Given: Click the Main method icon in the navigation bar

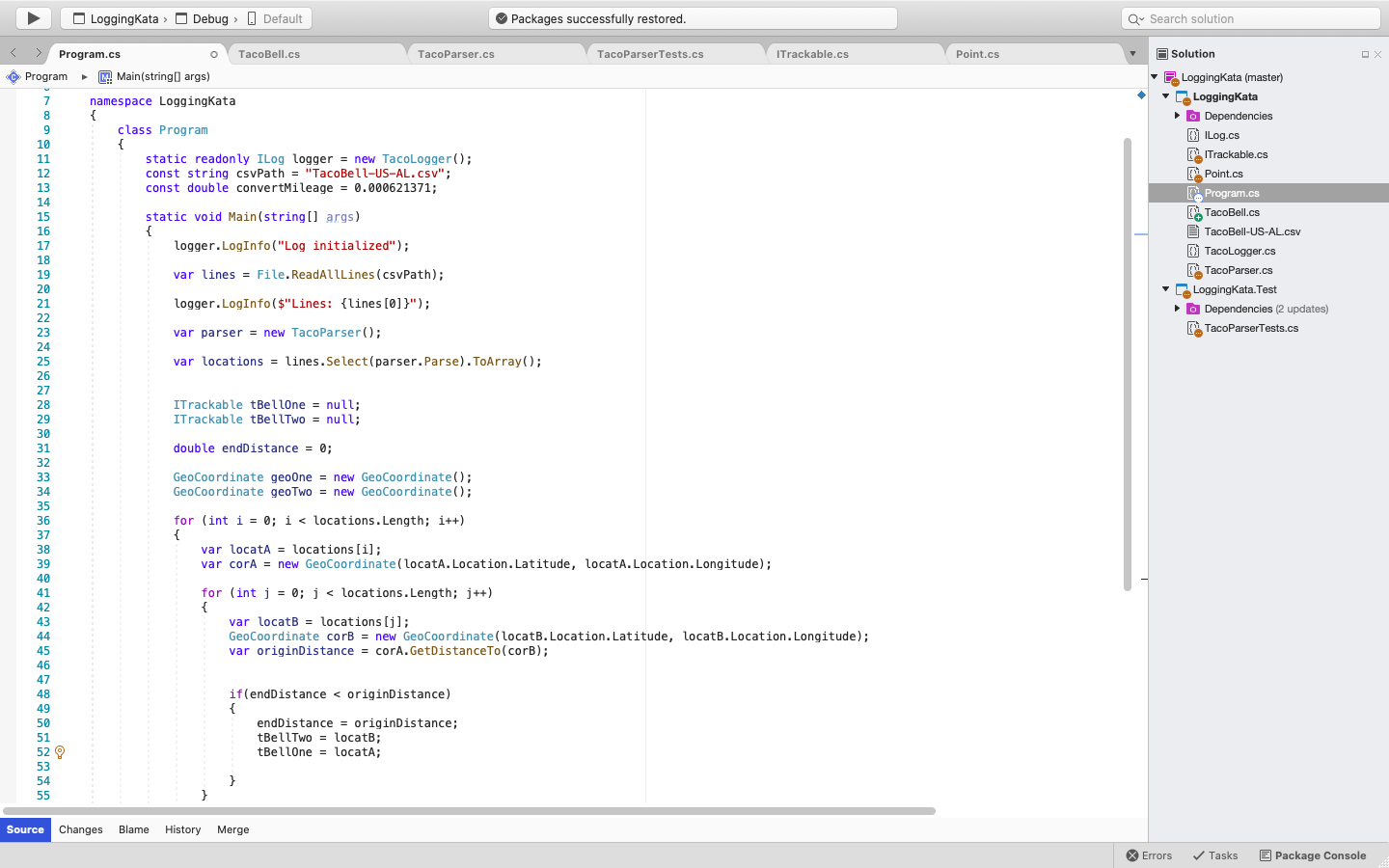Looking at the screenshot, I should click(x=104, y=76).
